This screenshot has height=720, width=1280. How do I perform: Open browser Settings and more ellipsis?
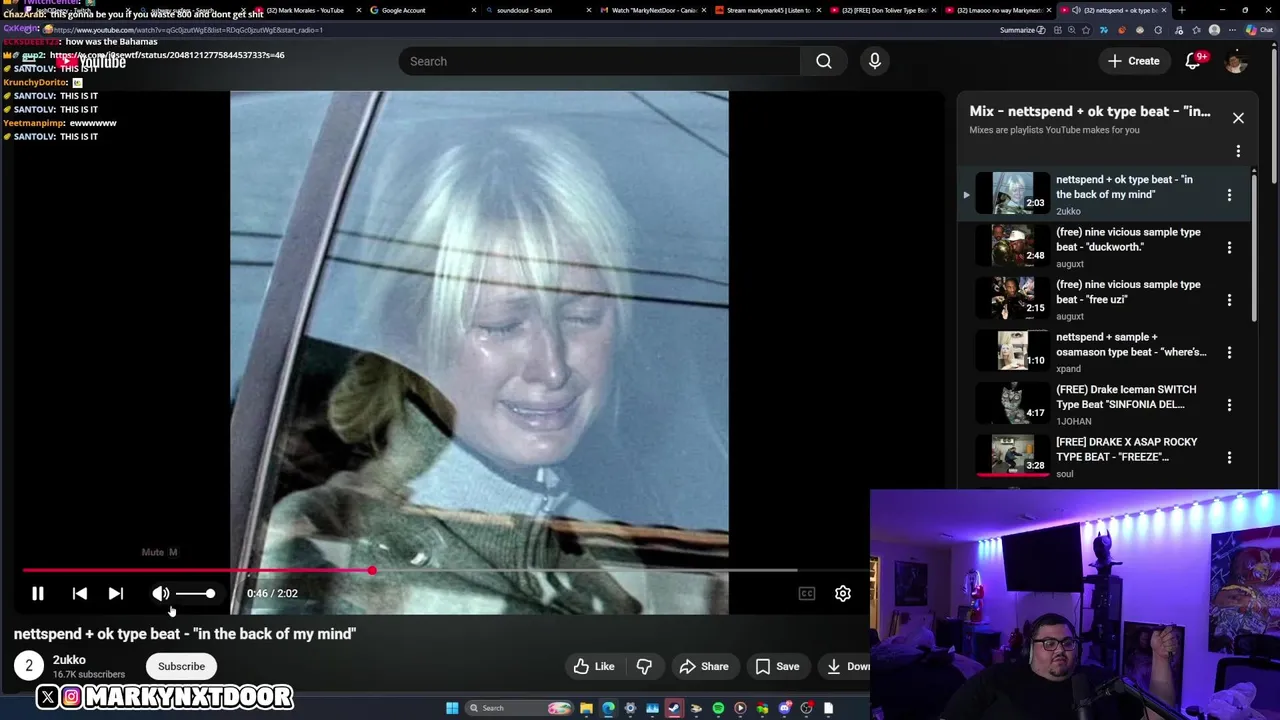coord(1232,30)
